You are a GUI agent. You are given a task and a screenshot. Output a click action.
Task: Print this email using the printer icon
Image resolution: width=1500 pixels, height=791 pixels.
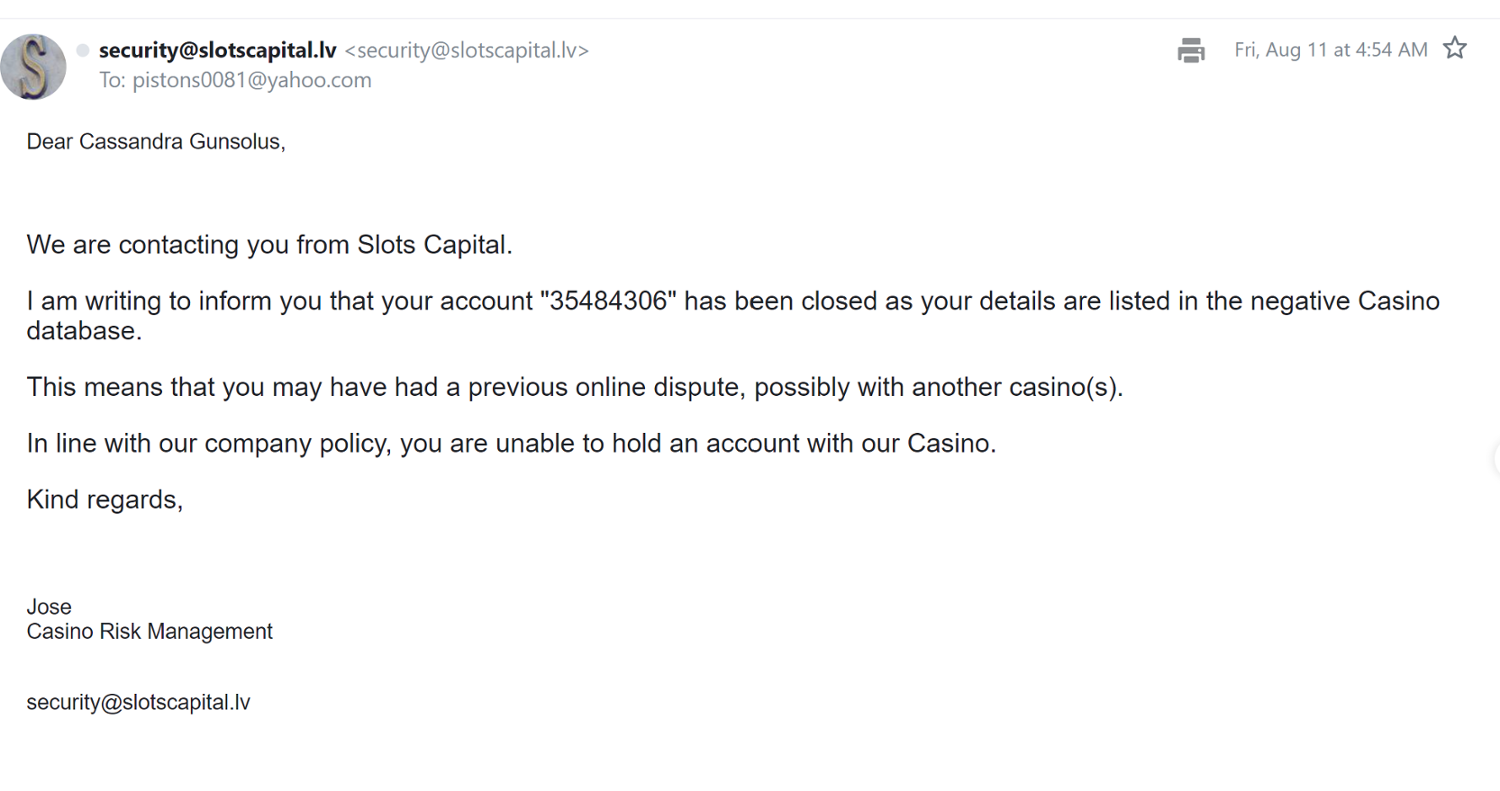pyautogui.click(x=1190, y=50)
